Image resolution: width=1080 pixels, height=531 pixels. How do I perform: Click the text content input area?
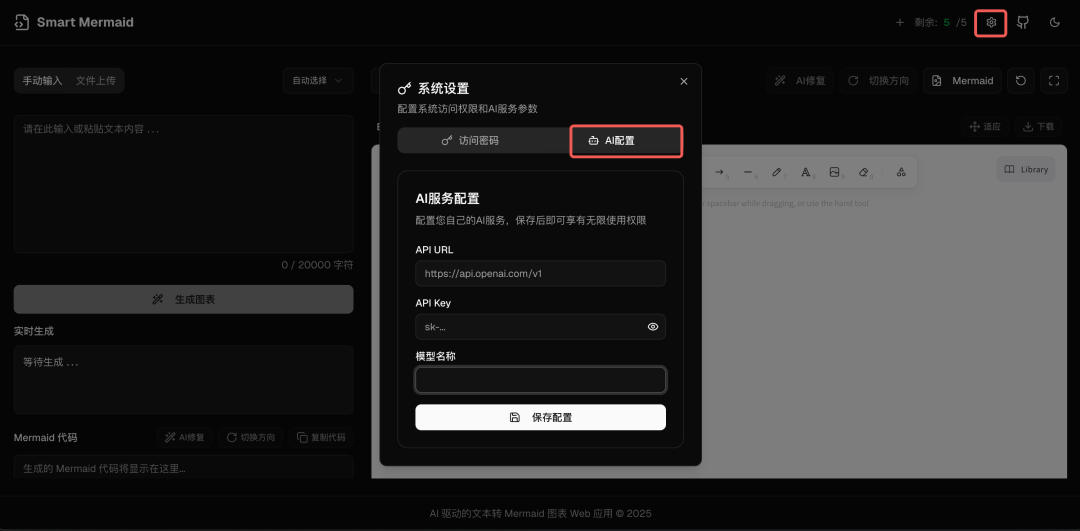pyautogui.click(x=183, y=184)
